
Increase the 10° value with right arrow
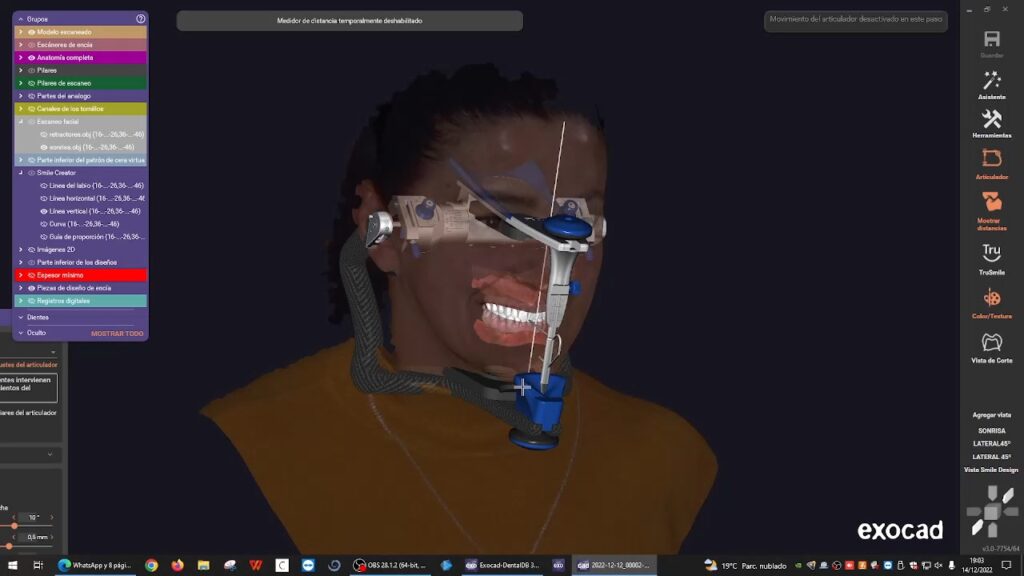[x=52, y=517]
